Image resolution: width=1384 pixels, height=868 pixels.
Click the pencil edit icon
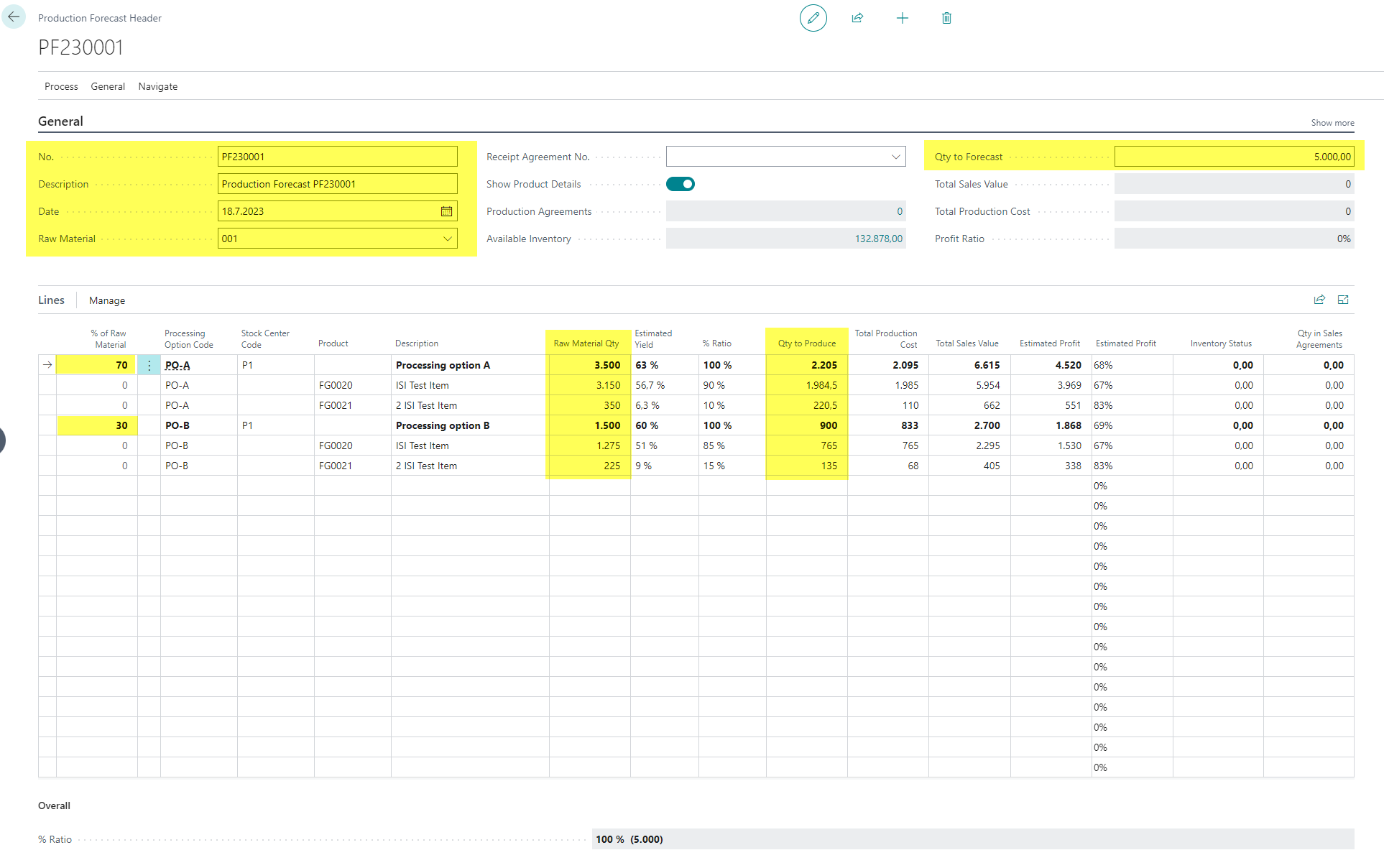click(813, 18)
